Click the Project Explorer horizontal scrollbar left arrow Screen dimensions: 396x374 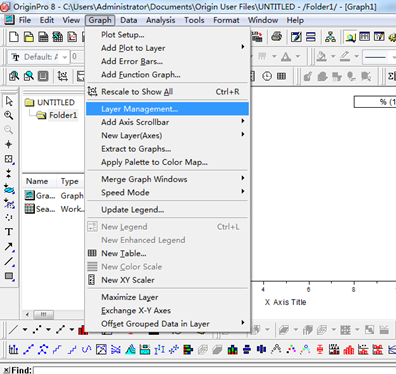27,314
